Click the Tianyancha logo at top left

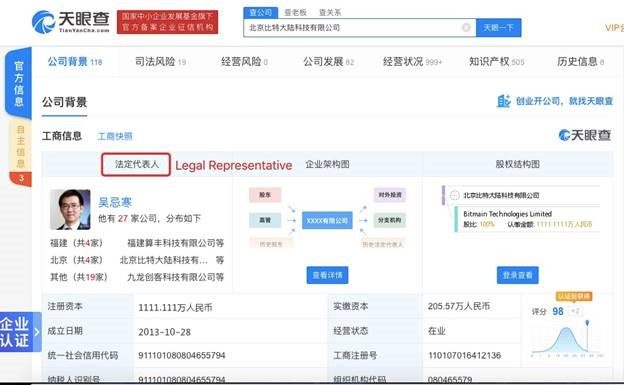point(71,21)
